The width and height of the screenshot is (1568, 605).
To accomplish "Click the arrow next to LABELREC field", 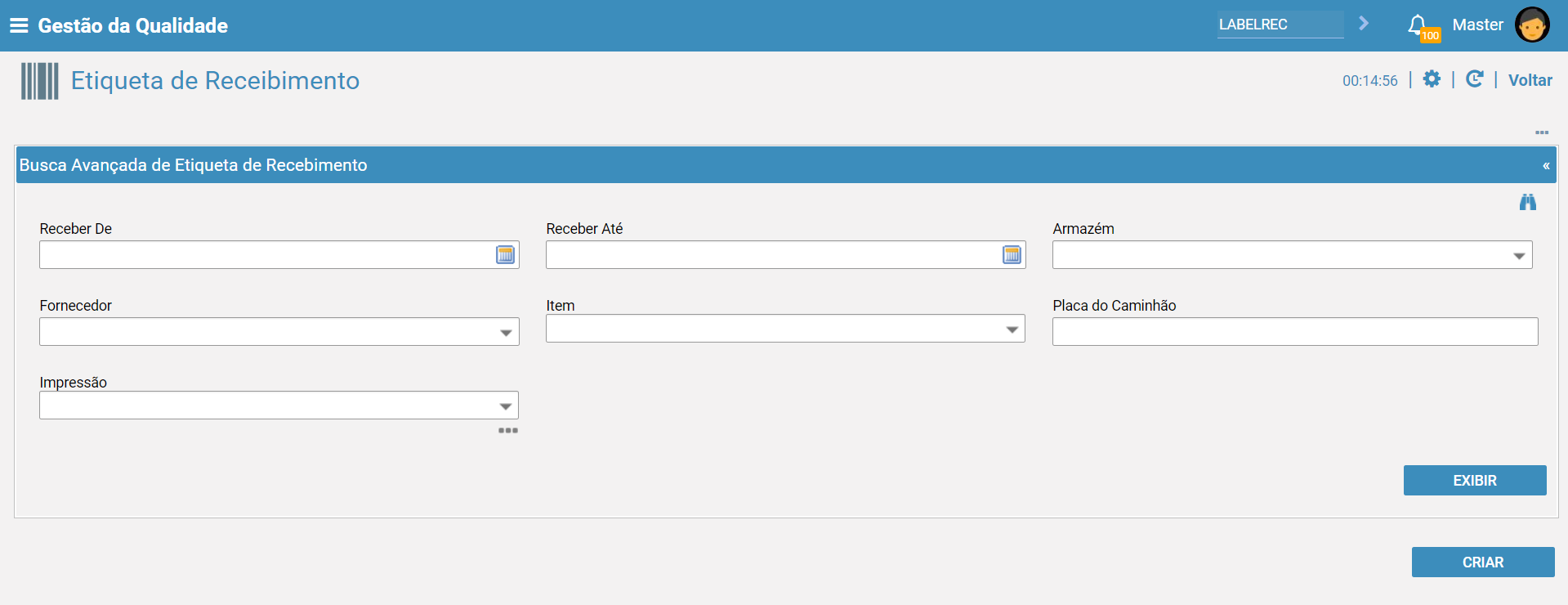I will tap(1363, 24).
